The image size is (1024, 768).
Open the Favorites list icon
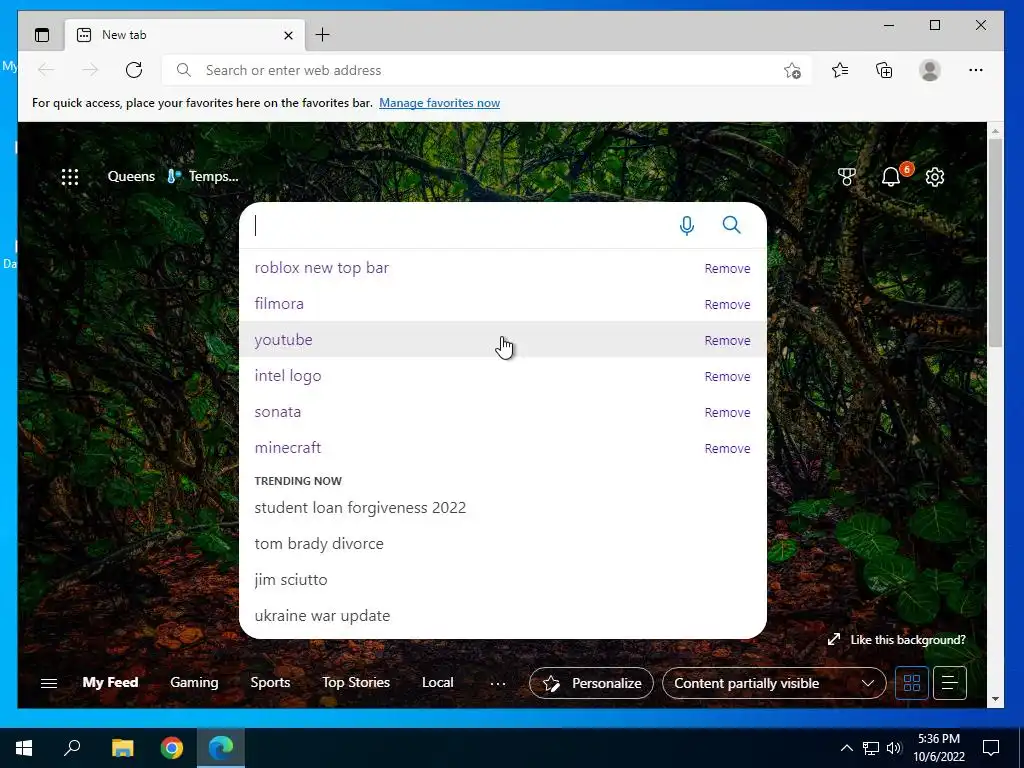[840, 70]
